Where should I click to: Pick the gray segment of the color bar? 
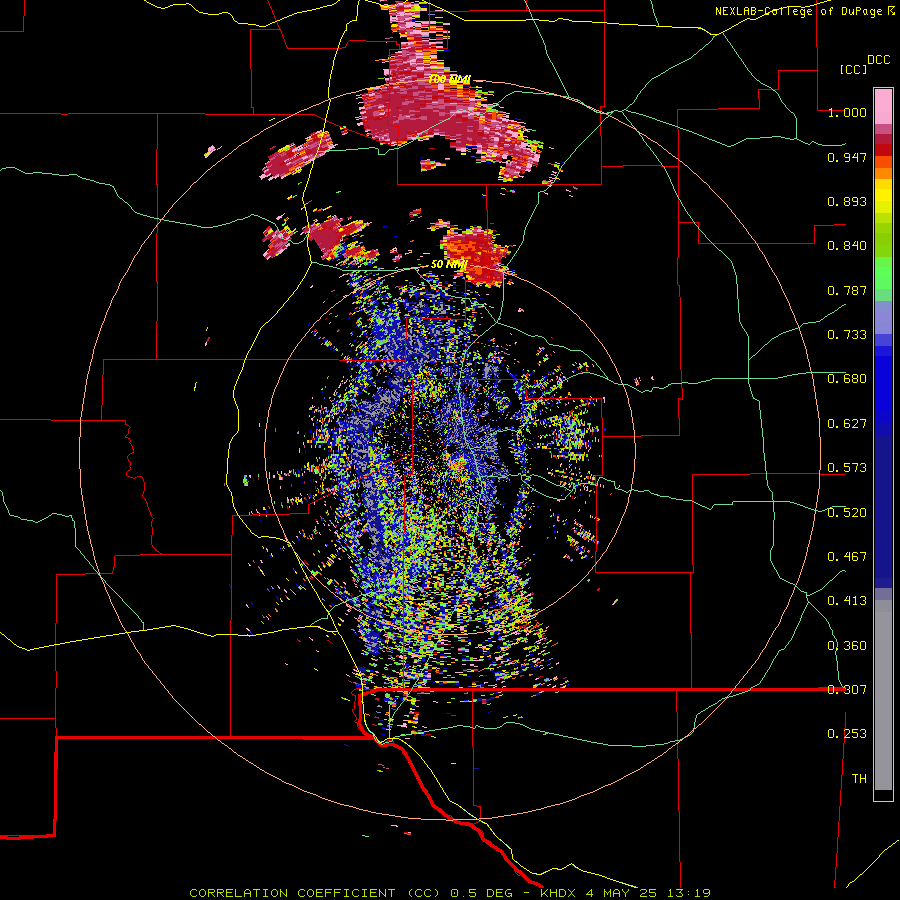pyautogui.click(x=883, y=695)
